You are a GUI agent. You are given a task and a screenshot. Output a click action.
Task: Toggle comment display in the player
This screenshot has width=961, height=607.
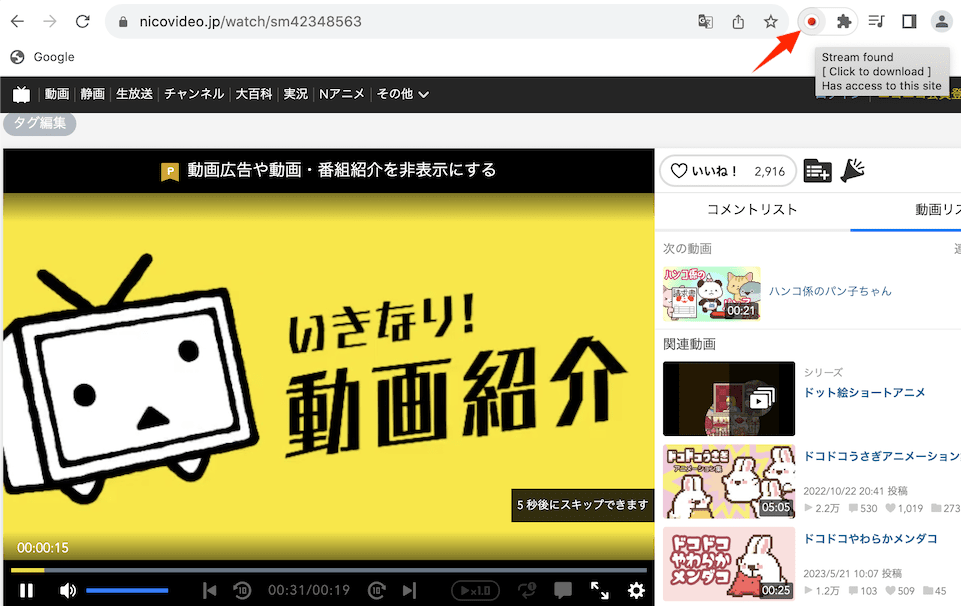pos(563,590)
